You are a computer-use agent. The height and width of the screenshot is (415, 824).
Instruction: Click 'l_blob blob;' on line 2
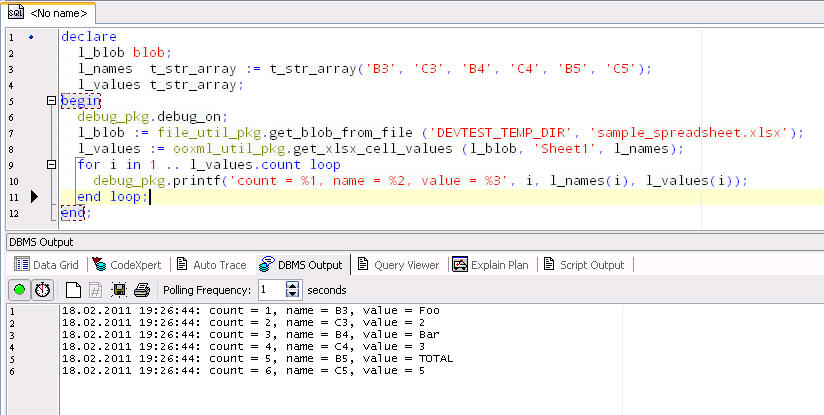125,53
